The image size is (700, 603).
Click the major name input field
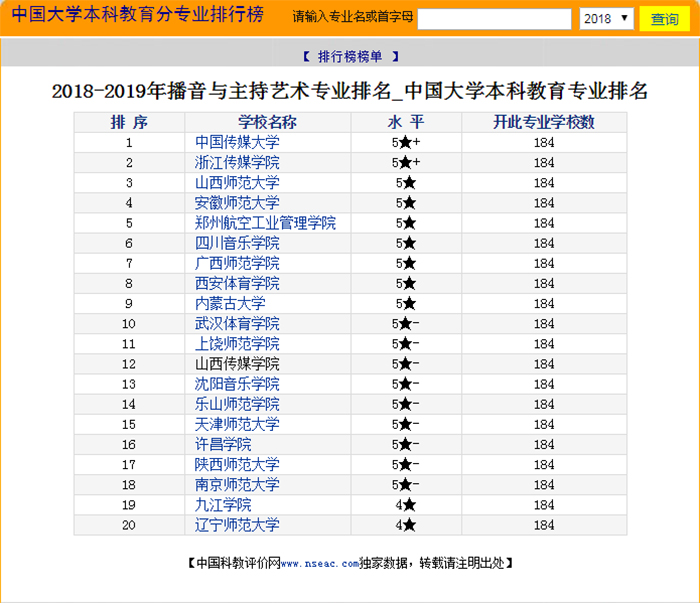click(x=494, y=19)
